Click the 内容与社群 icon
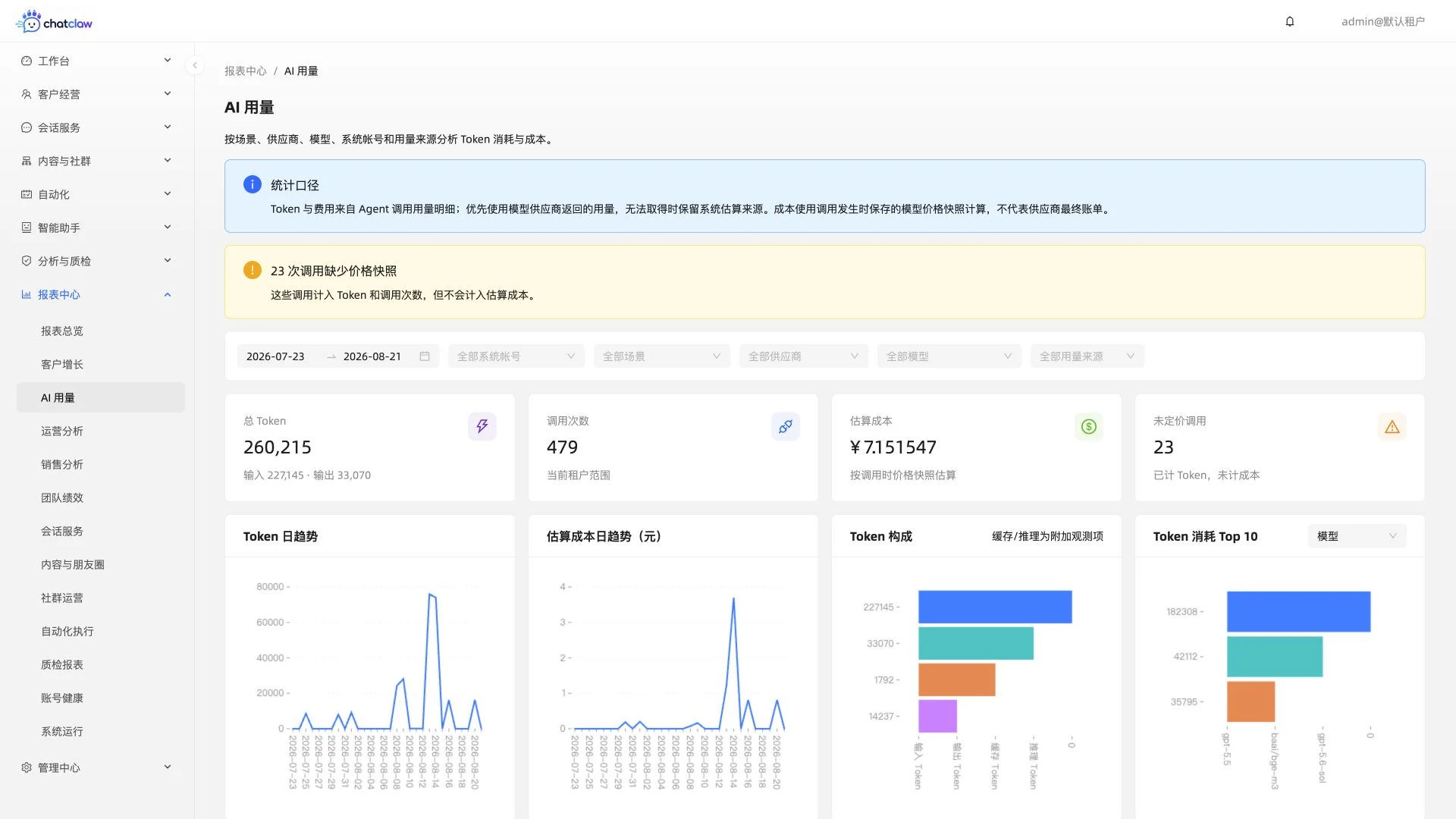This screenshot has width=1456, height=819. pos(27,161)
